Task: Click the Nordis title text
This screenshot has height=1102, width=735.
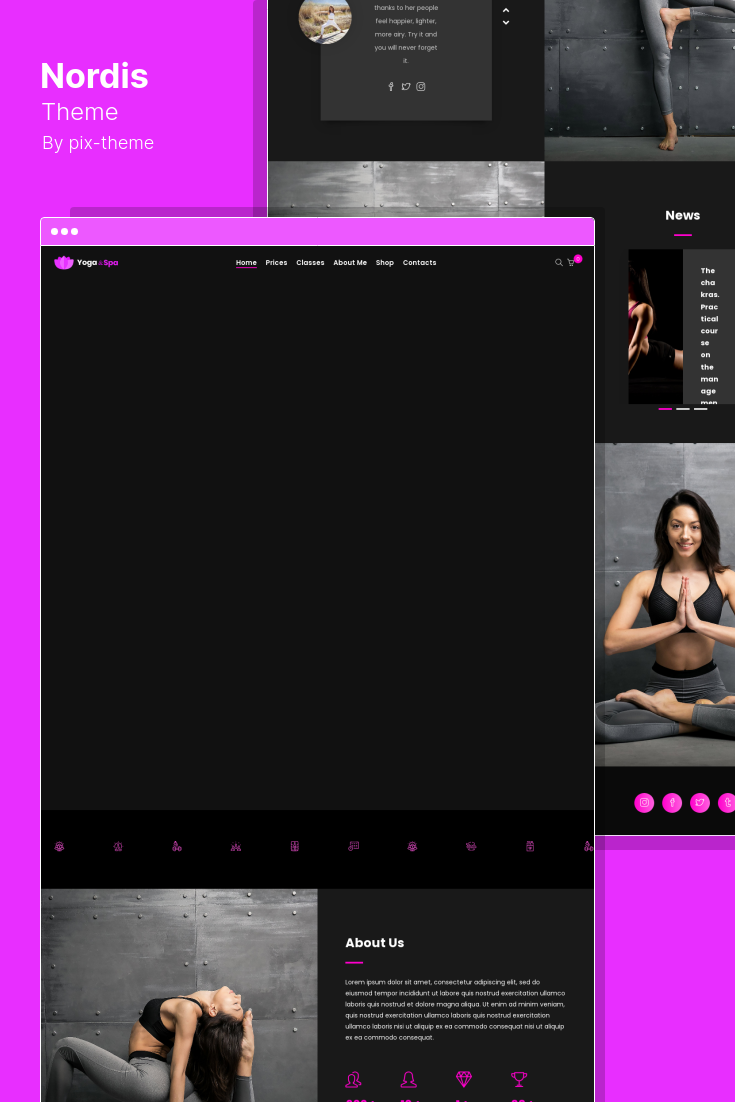Action: point(94,76)
